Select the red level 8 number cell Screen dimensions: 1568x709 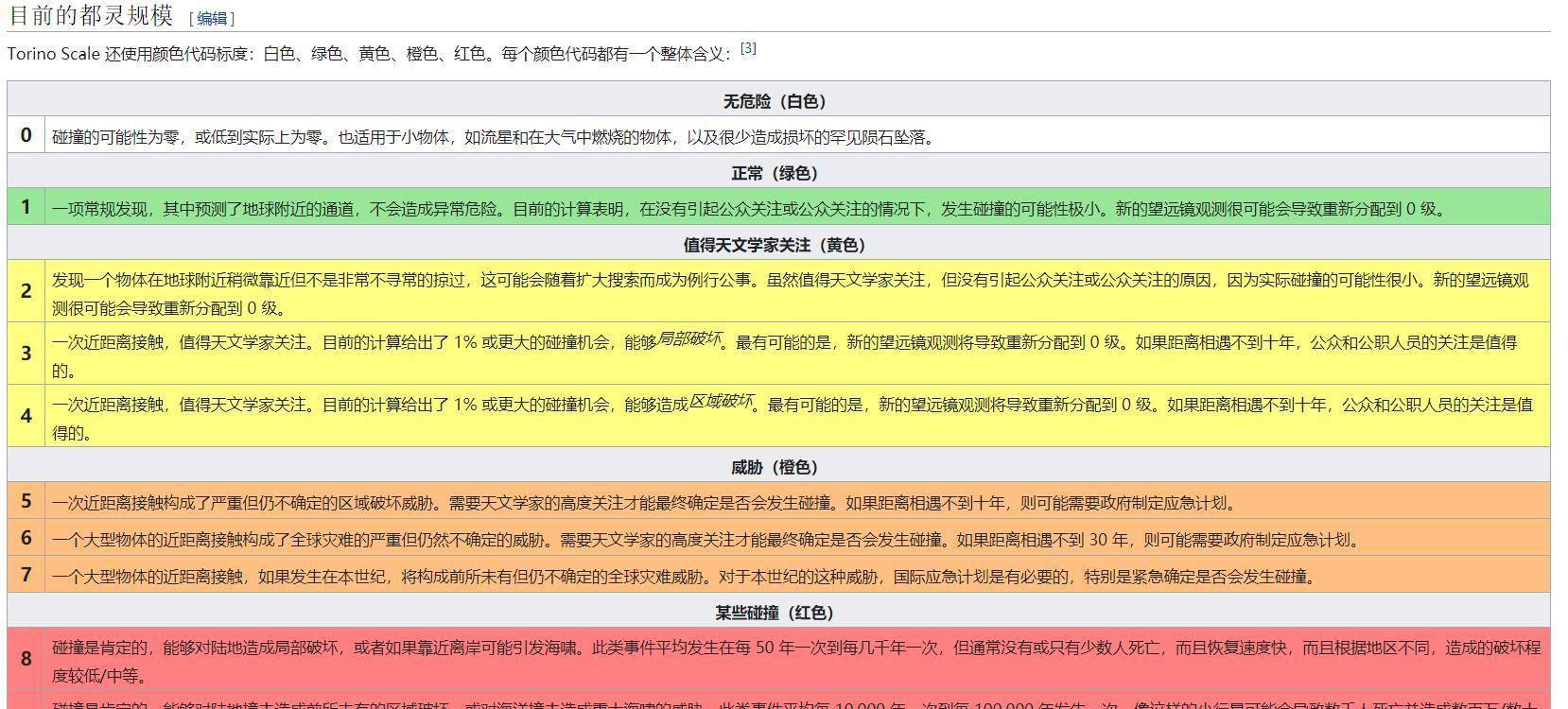26,659
